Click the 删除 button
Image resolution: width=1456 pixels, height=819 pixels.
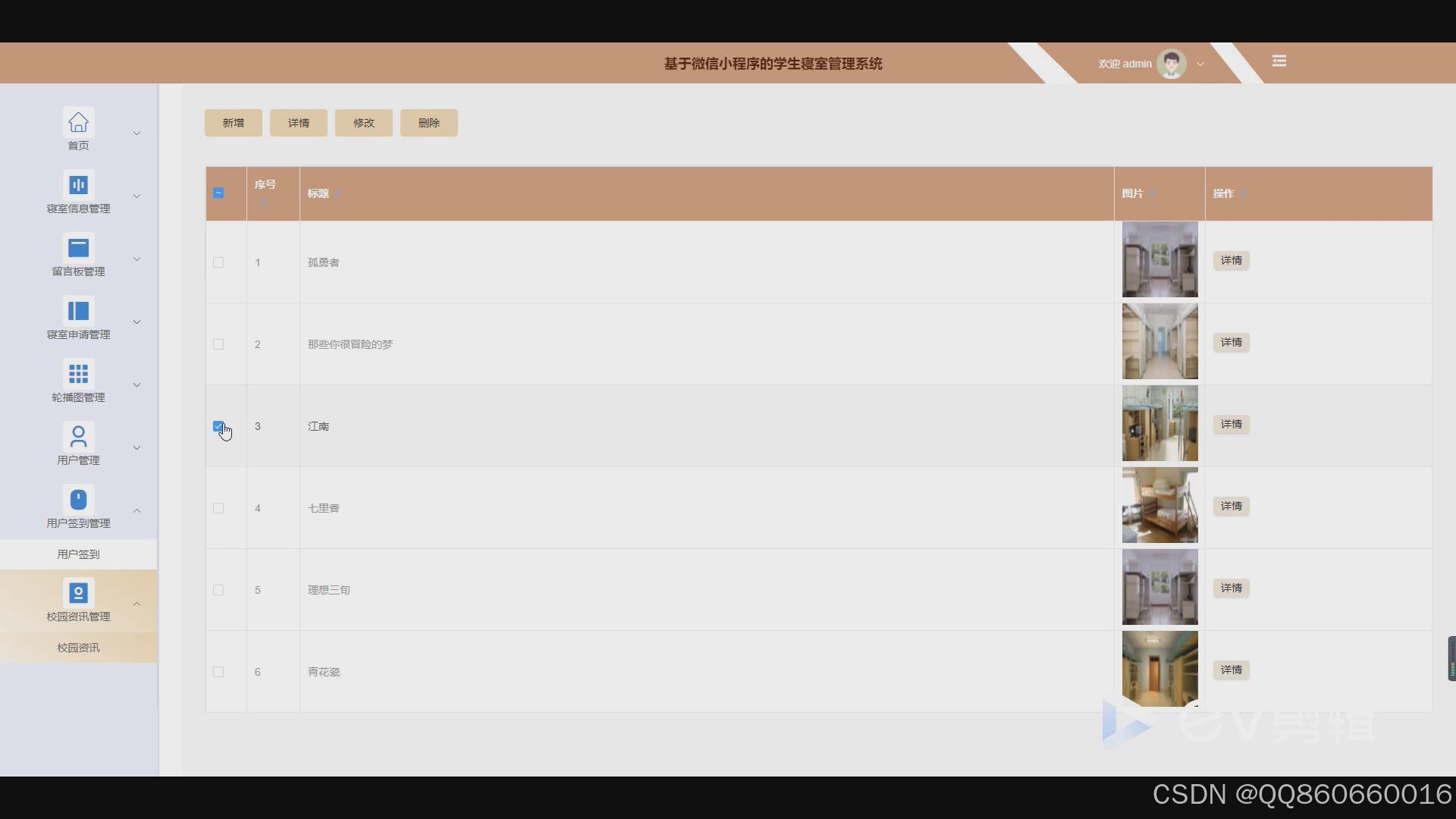coord(428,123)
